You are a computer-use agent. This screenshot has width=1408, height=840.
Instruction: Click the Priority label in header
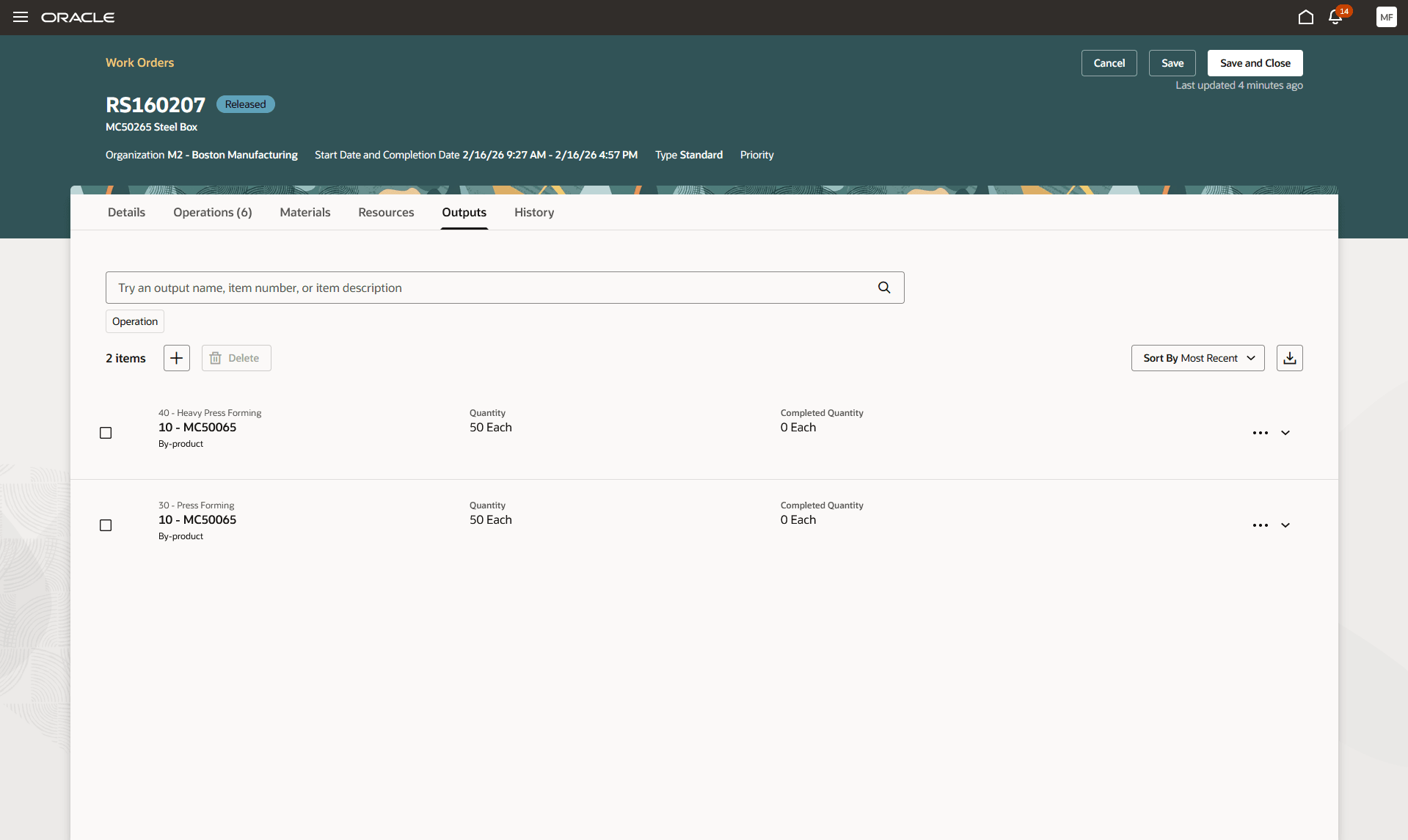pyautogui.click(x=756, y=155)
